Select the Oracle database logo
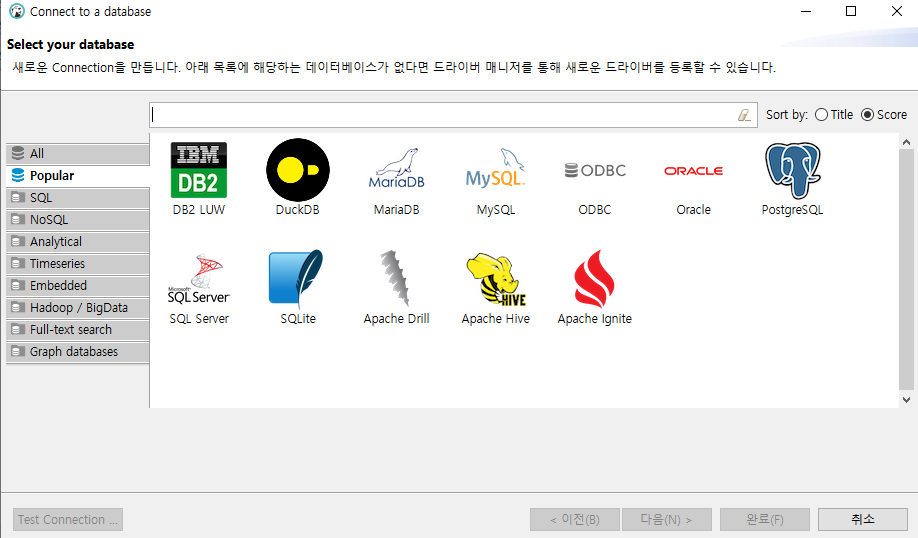Viewport: 918px width, 538px height. 693,170
